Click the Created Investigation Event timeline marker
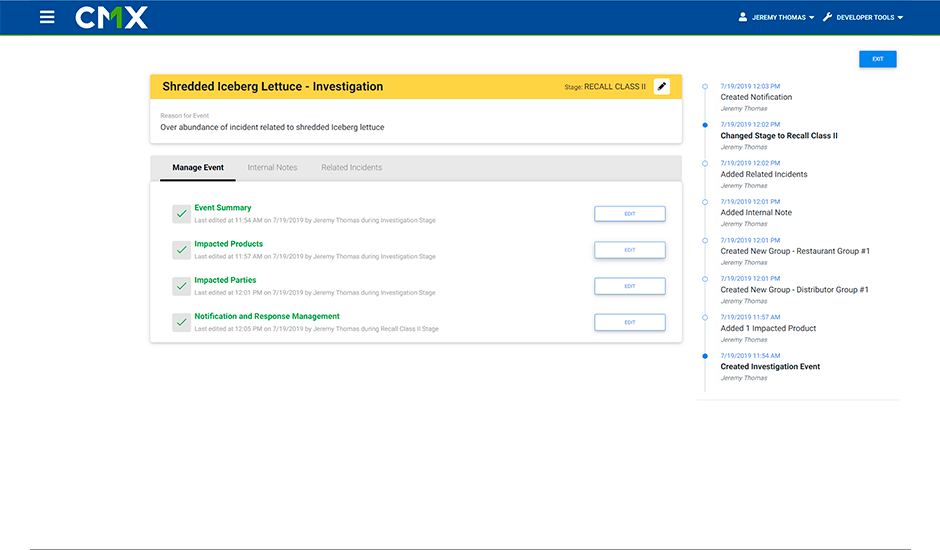 pos(705,356)
